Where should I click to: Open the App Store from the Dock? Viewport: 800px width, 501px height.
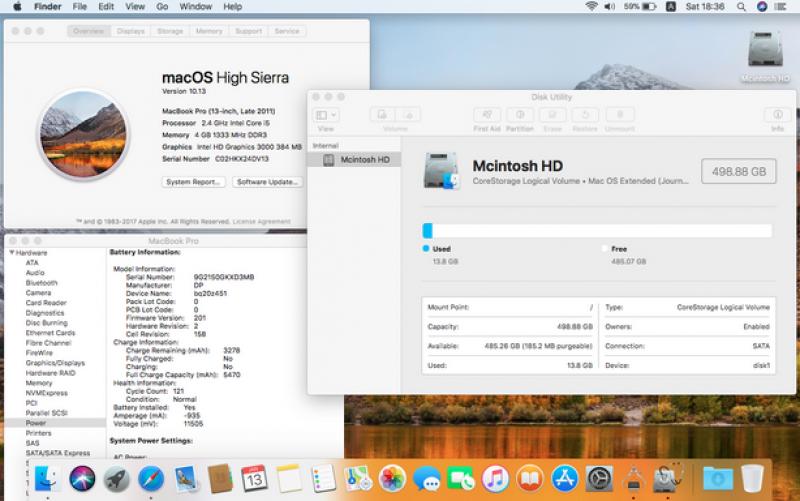click(x=564, y=479)
